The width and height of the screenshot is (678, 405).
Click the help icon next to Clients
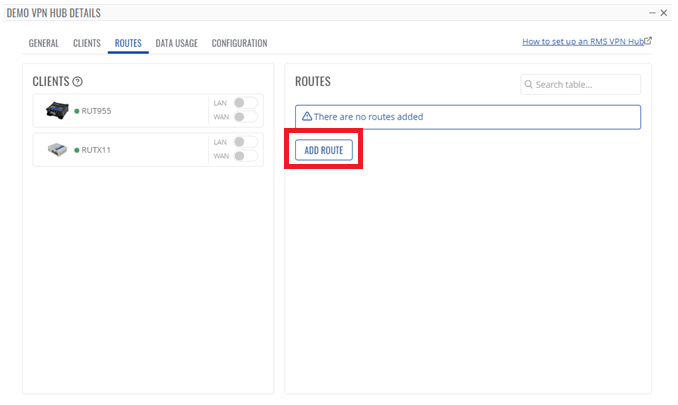tap(78, 81)
